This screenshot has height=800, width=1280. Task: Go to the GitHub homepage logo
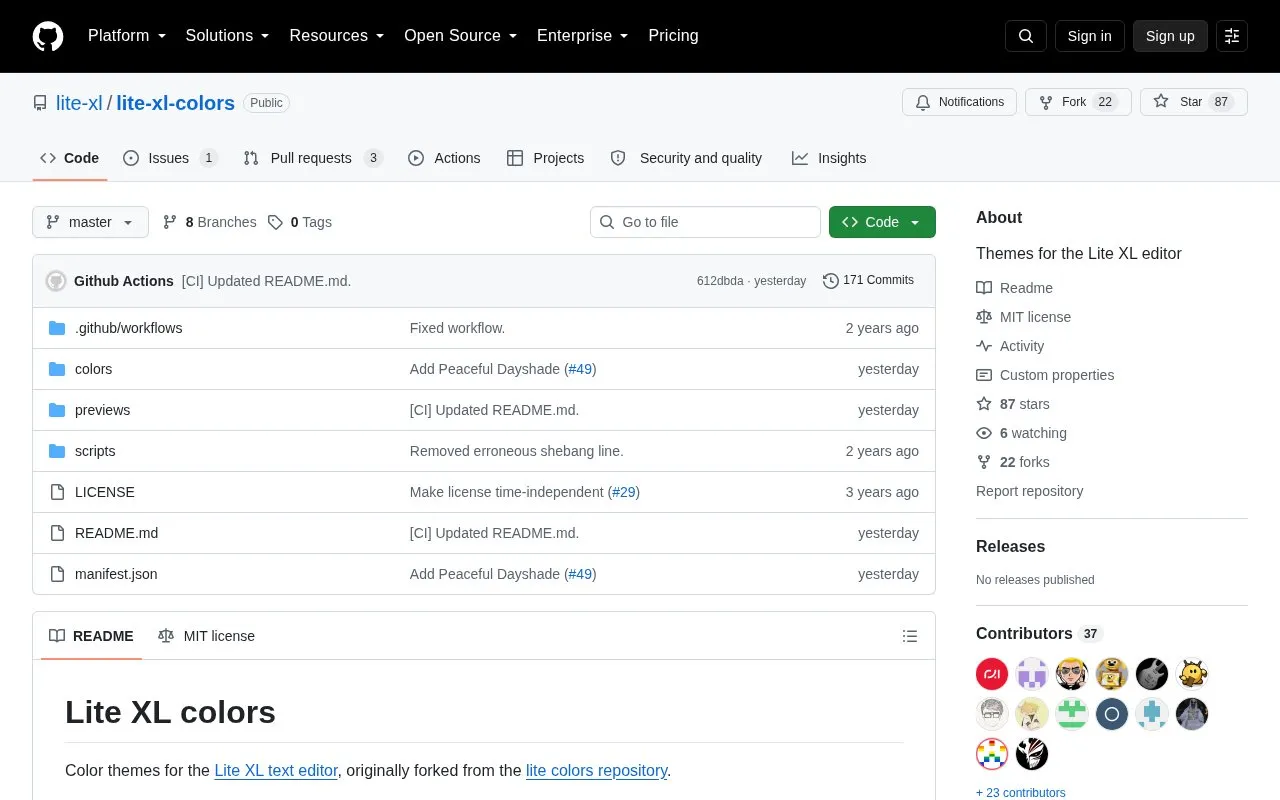click(48, 36)
